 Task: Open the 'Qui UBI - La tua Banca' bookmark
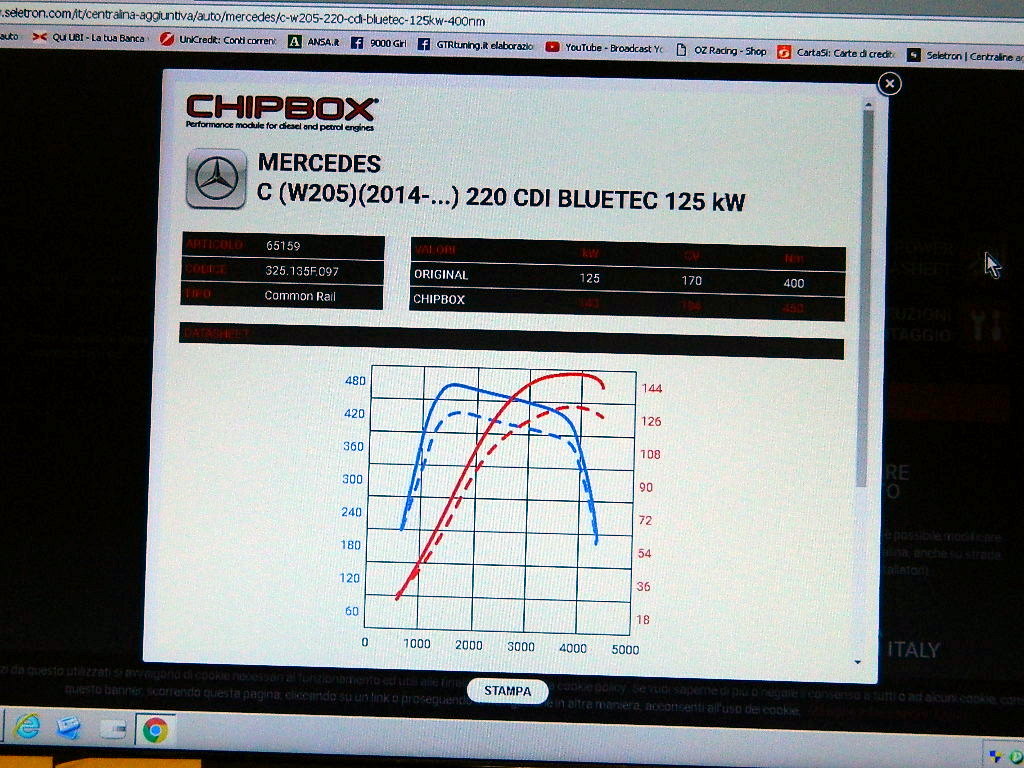pos(88,38)
